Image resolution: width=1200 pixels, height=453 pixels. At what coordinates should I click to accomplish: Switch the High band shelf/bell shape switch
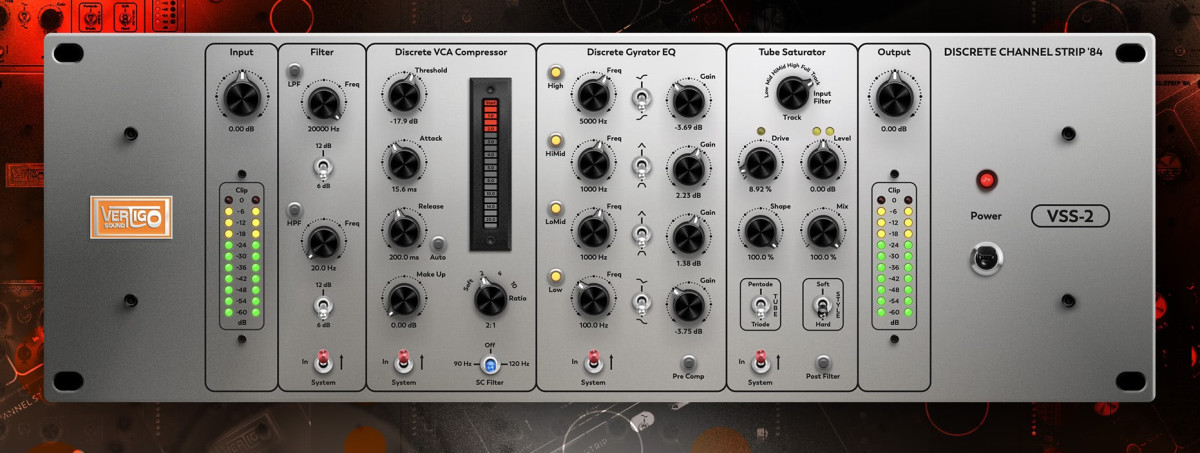coord(640,97)
